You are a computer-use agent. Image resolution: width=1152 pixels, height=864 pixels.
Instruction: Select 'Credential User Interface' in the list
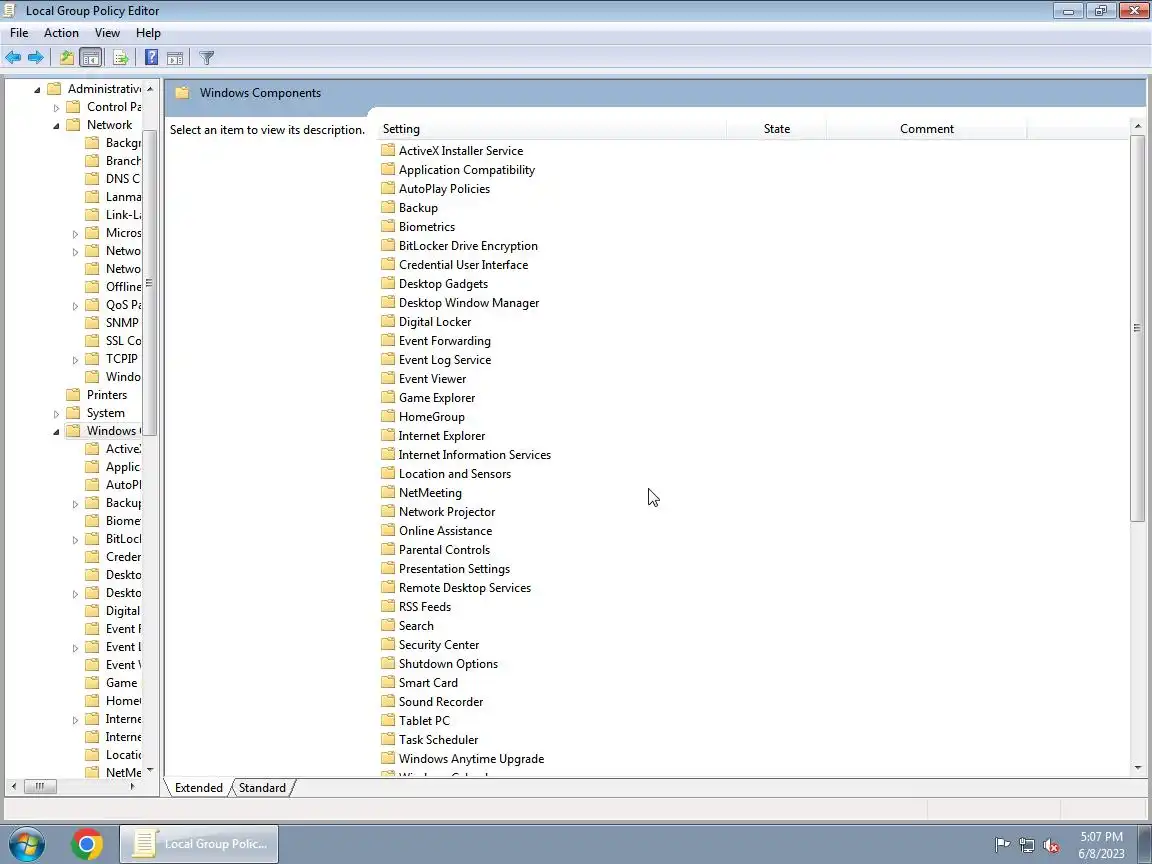click(x=464, y=264)
